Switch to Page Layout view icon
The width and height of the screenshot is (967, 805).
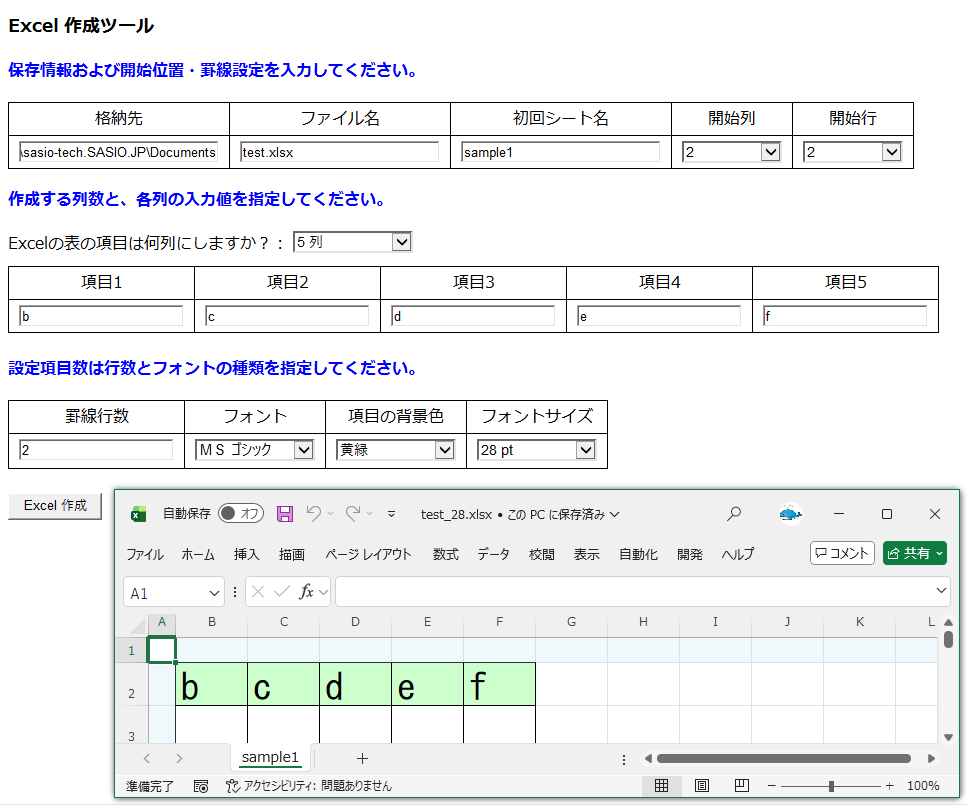(x=701, y=786)
